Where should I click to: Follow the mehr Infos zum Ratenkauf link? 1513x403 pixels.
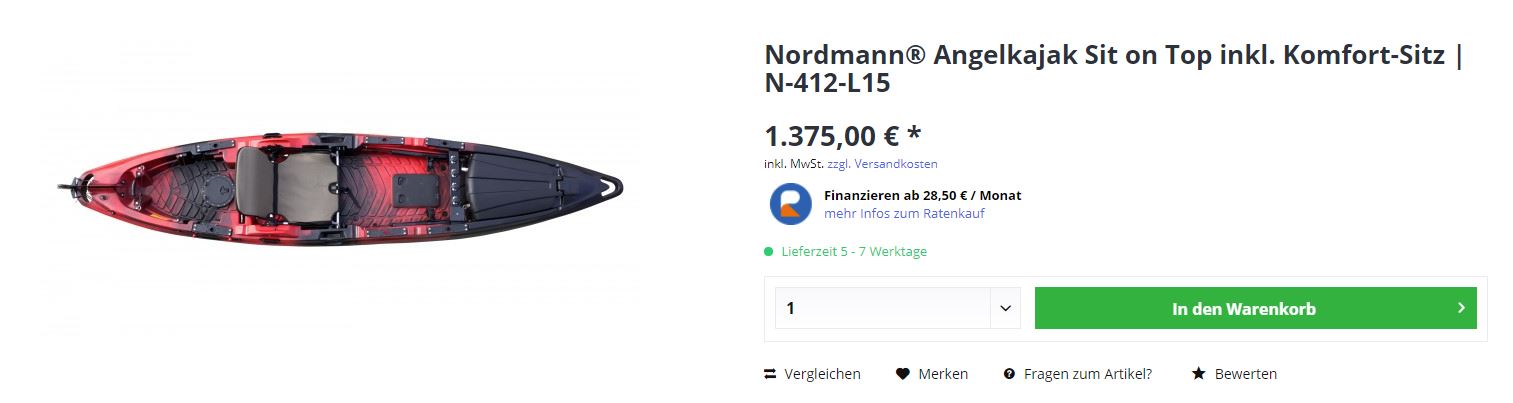[904, 213]
